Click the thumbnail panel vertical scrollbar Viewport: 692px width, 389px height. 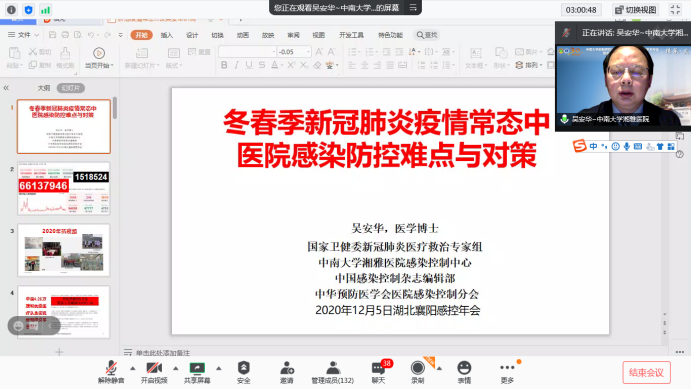115,108
